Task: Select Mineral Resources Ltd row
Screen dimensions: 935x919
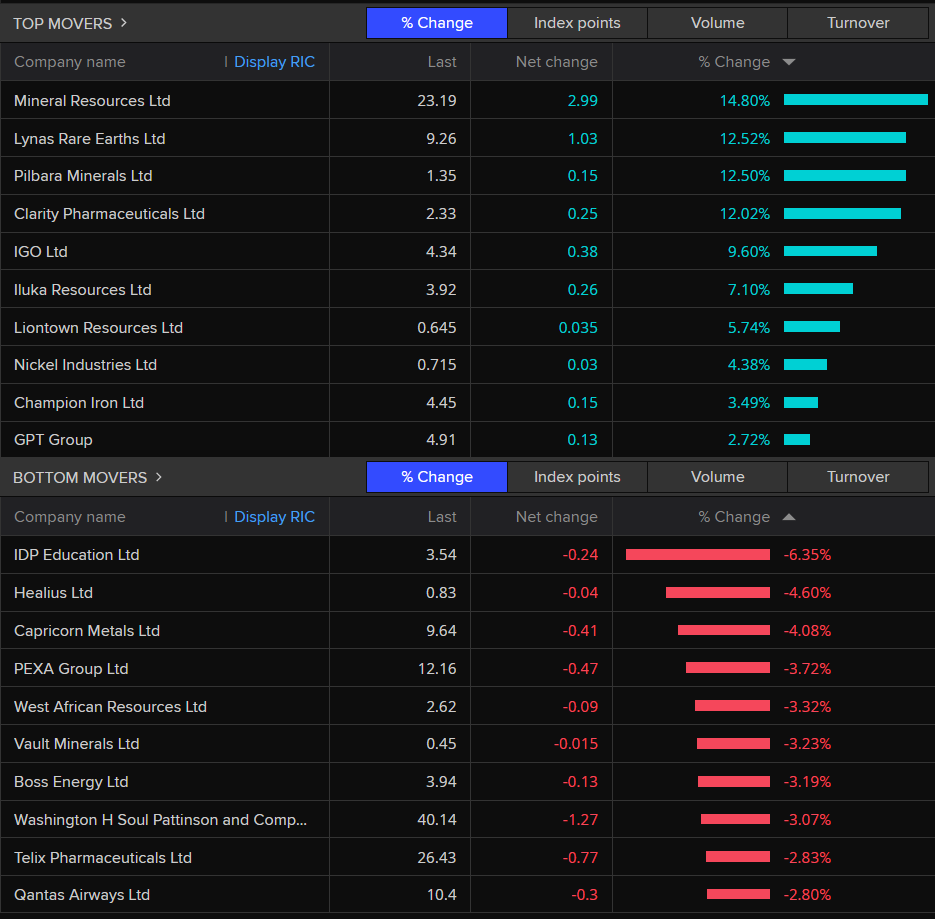Action: (x=468, y=100)
